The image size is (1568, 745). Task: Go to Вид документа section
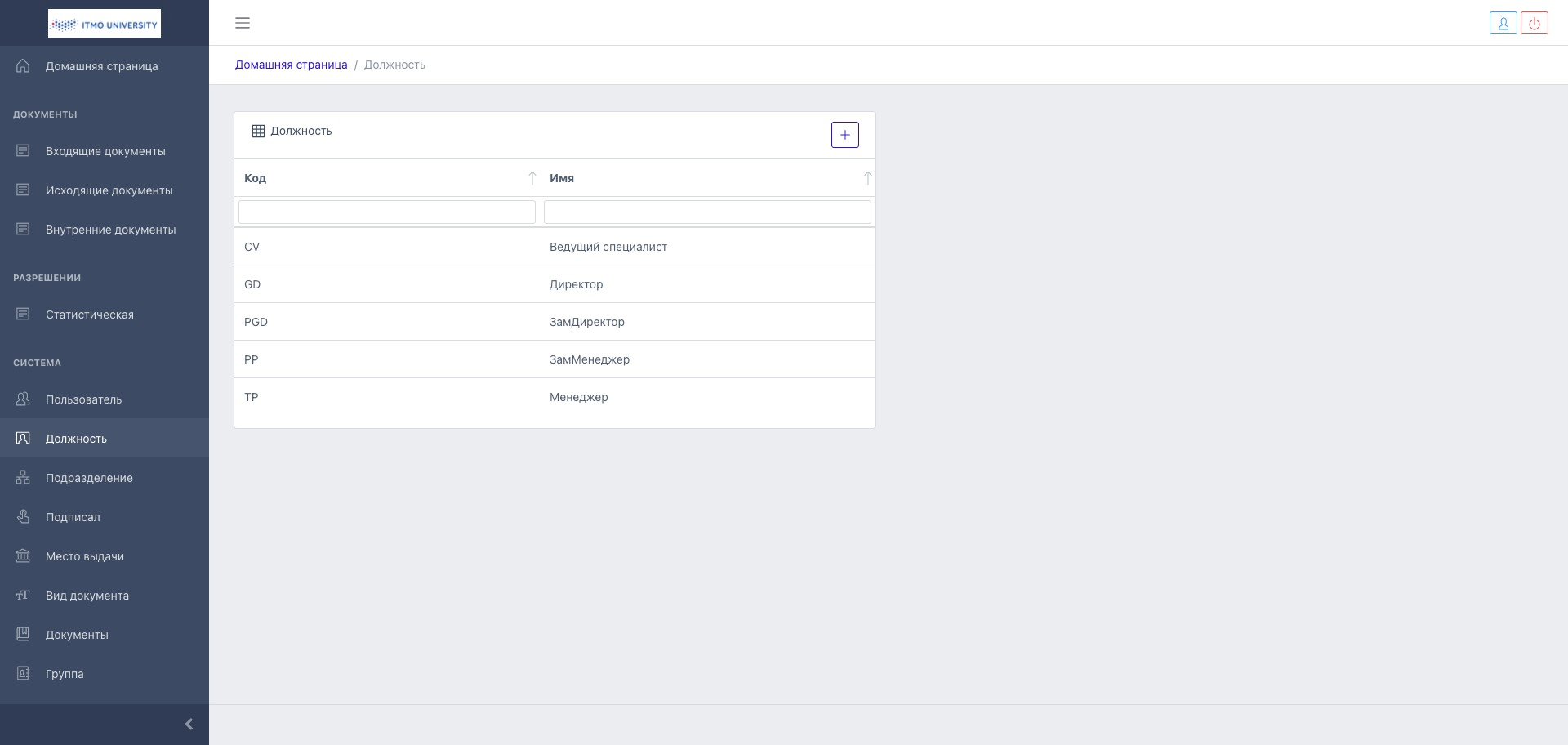pos(87,596)
